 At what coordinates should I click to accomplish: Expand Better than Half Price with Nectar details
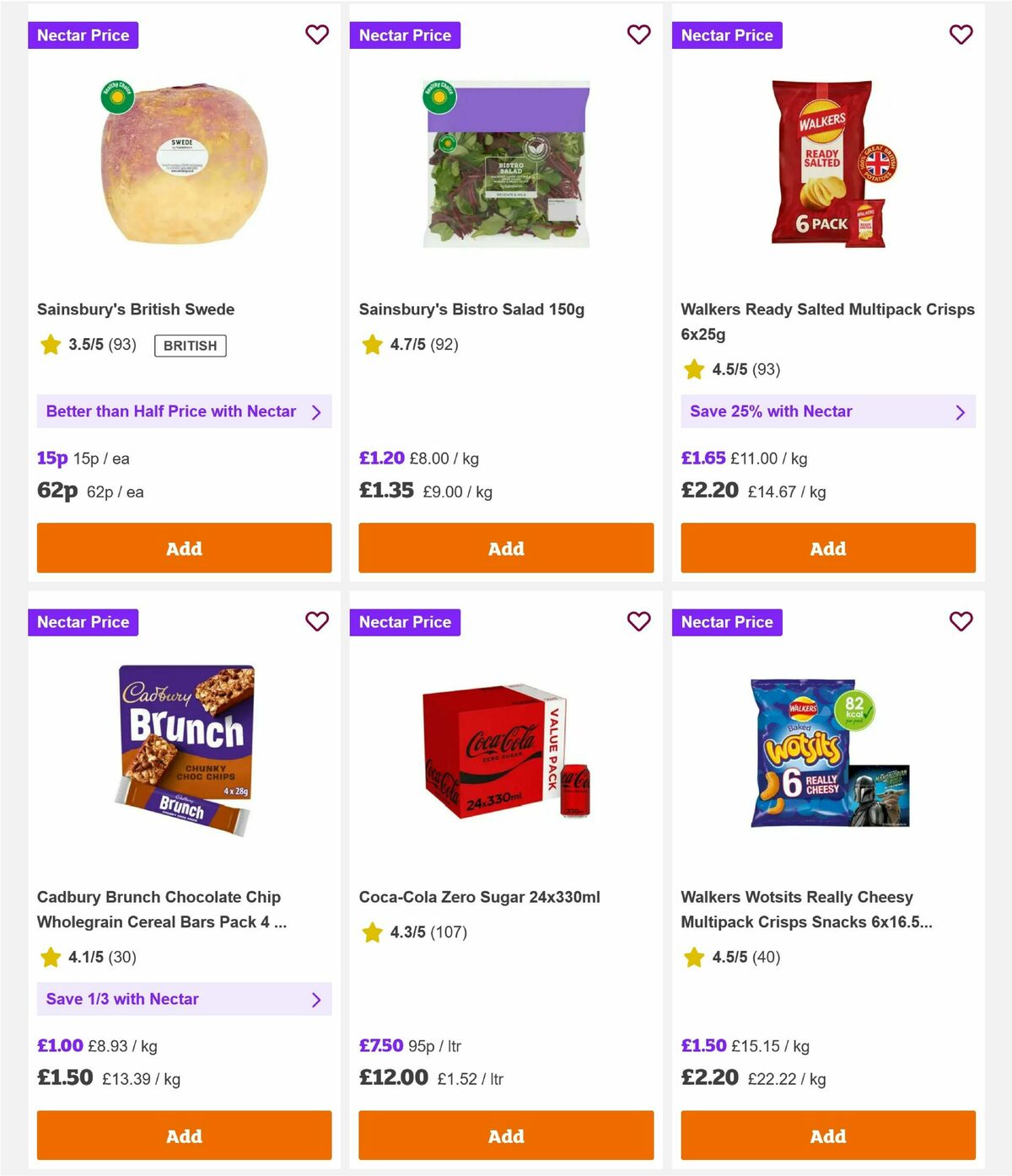tap(184, 411)
